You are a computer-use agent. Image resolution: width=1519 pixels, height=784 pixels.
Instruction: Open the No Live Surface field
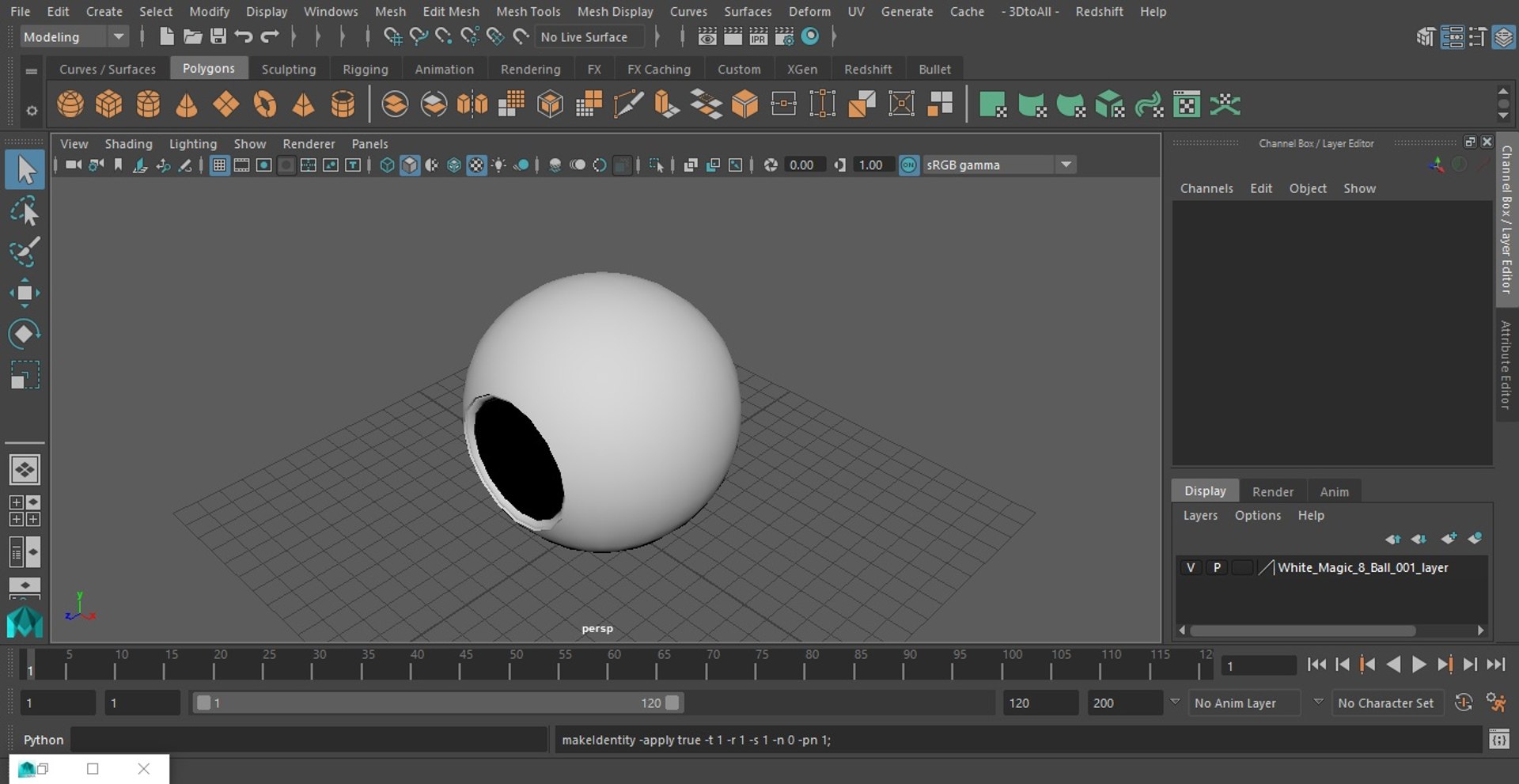point(589,36)
